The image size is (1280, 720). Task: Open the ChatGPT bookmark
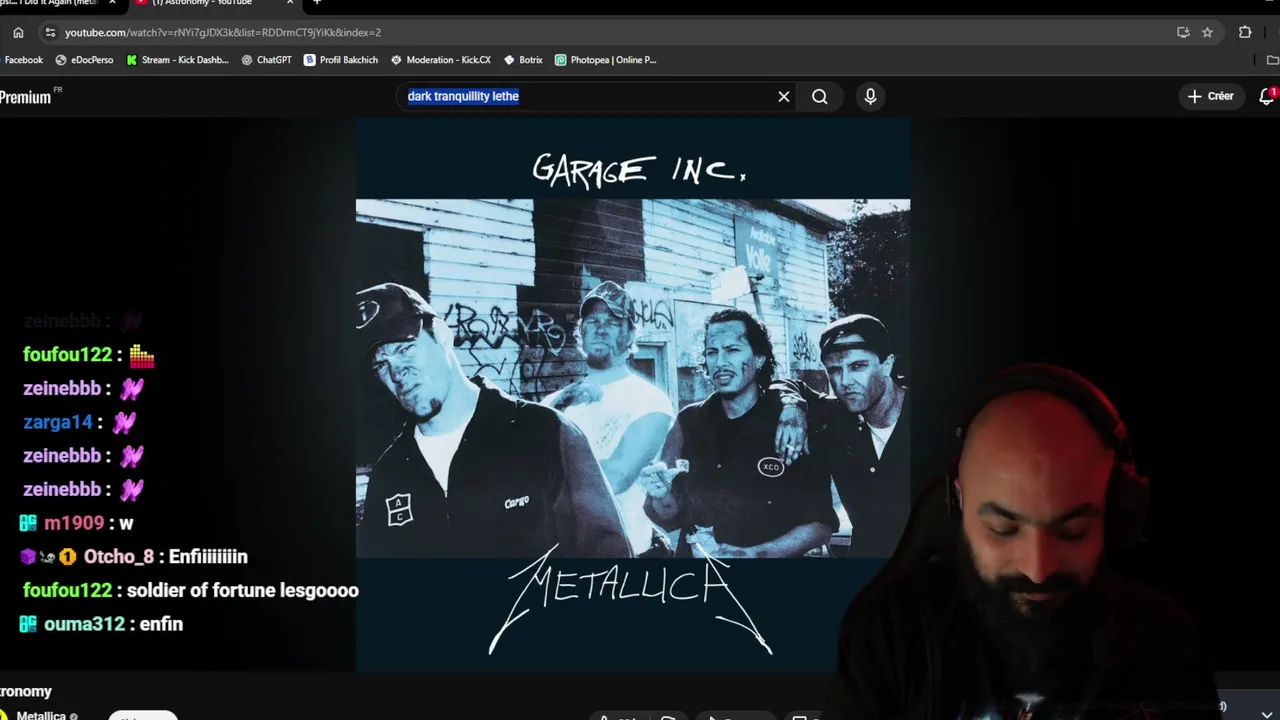pyautogui.click(x=266, y=60)
